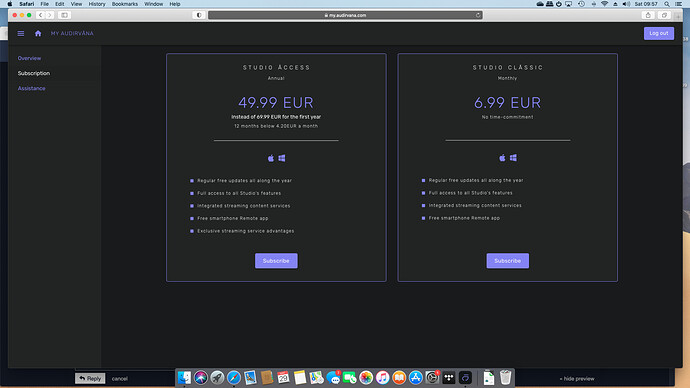Open Launchpad rocket icon in Dock

pos(217,377)
